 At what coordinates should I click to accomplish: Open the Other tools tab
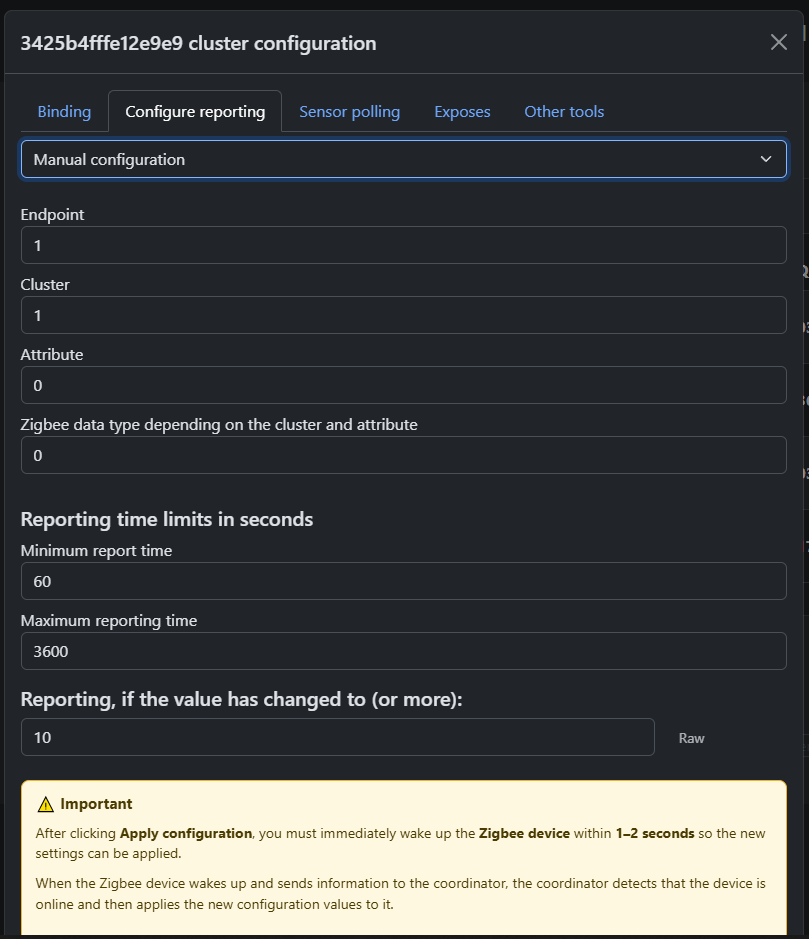tap(564, 112)
